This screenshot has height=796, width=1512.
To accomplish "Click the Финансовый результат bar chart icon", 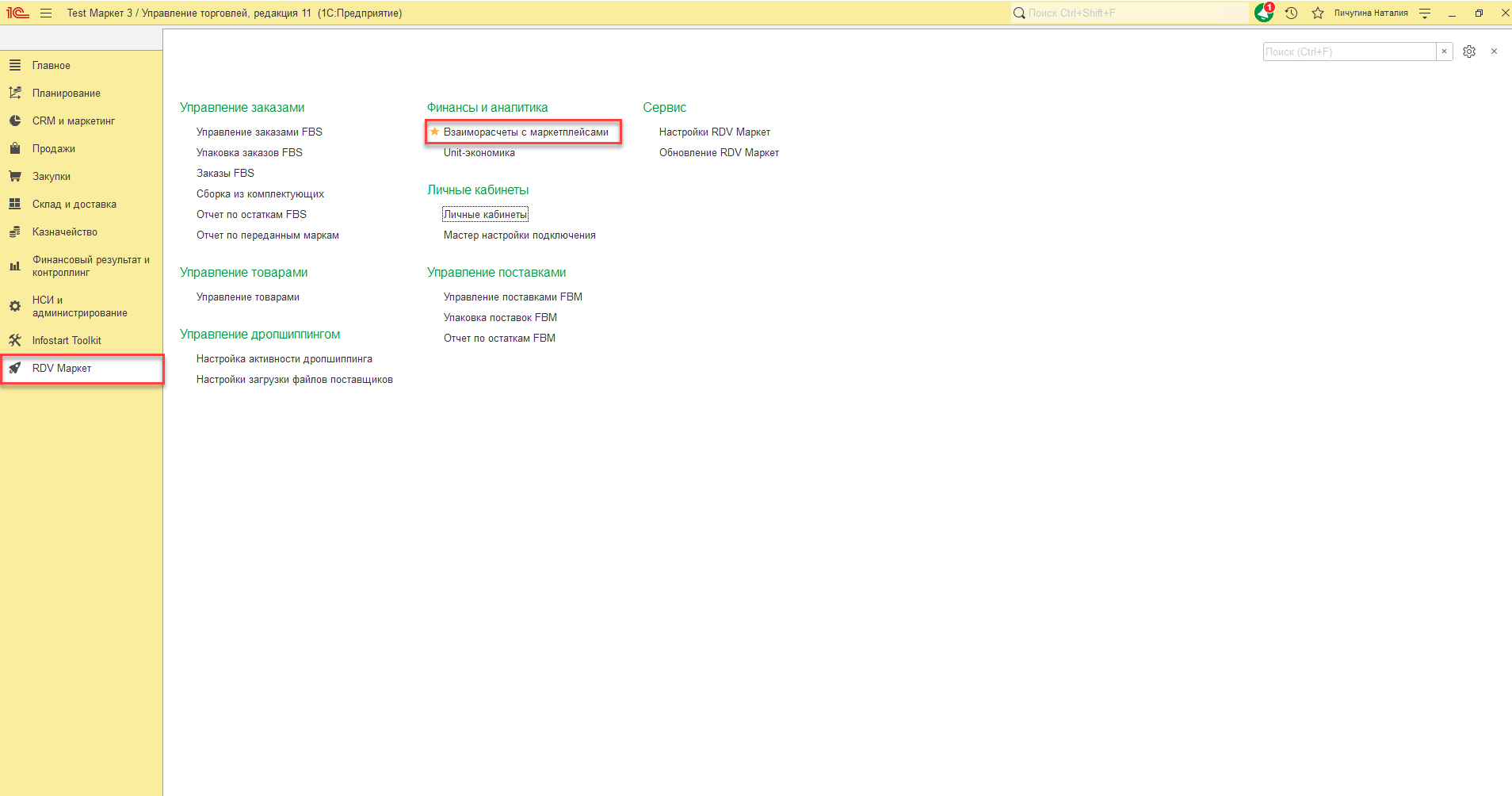I will [15, 266].
